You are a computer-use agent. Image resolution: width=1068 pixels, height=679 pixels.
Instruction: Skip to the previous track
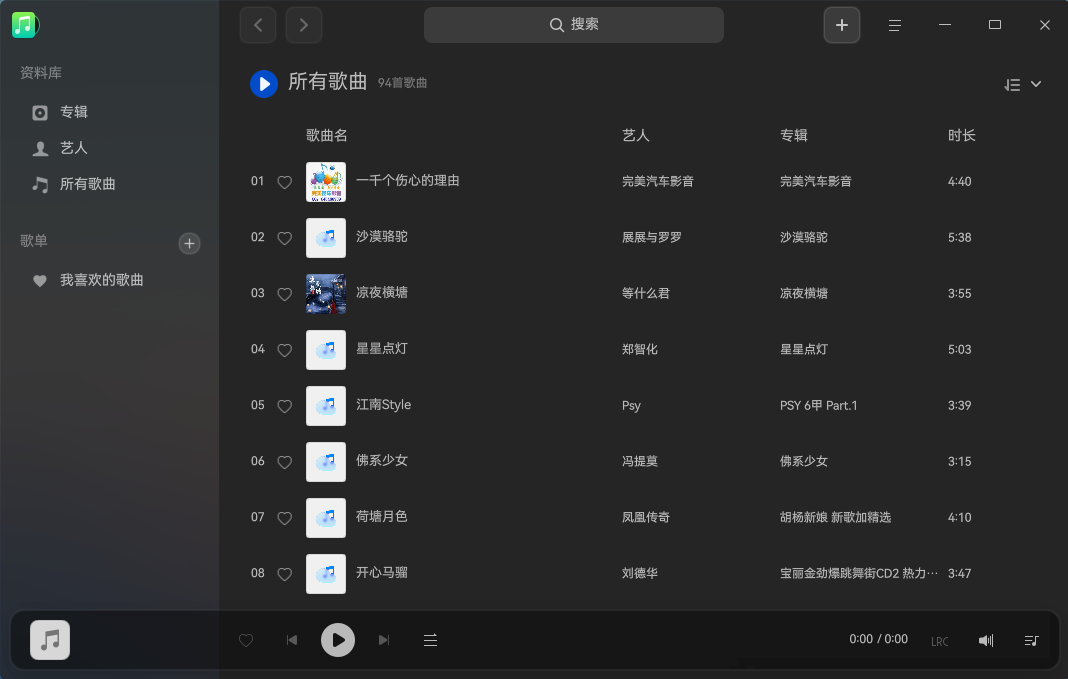[x=292, y=640]
